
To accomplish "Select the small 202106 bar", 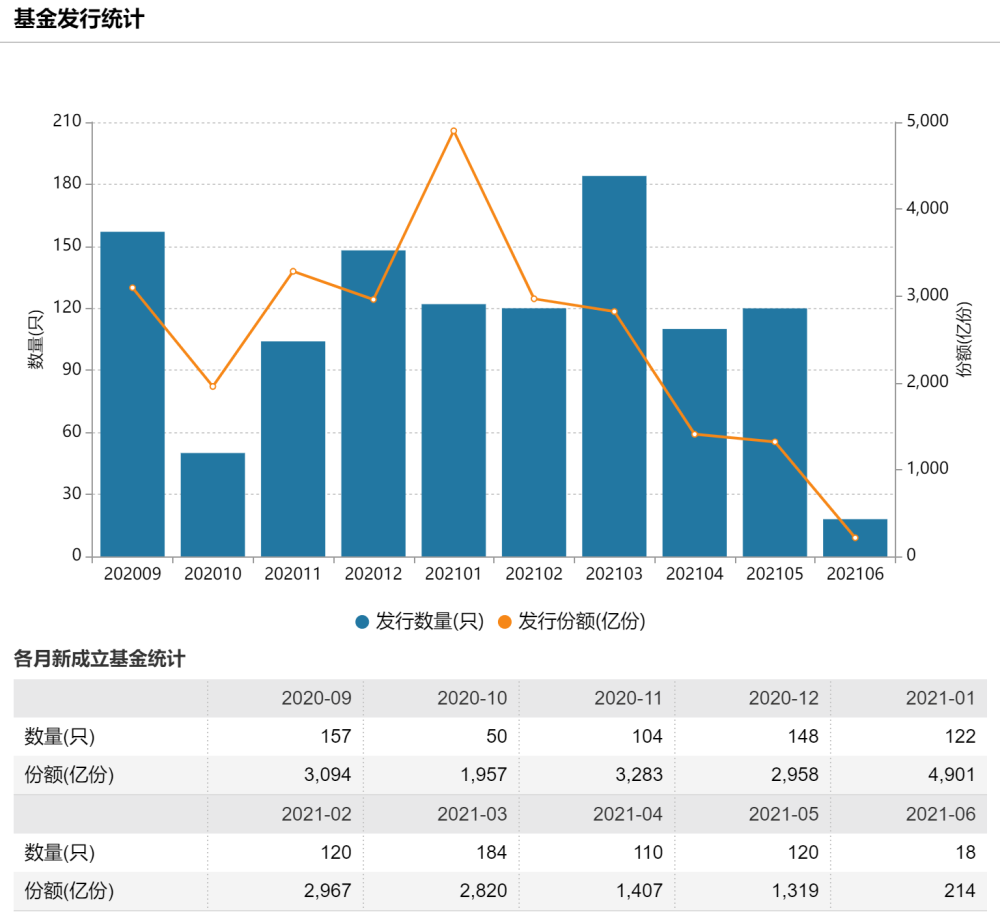I will (855, 538).
